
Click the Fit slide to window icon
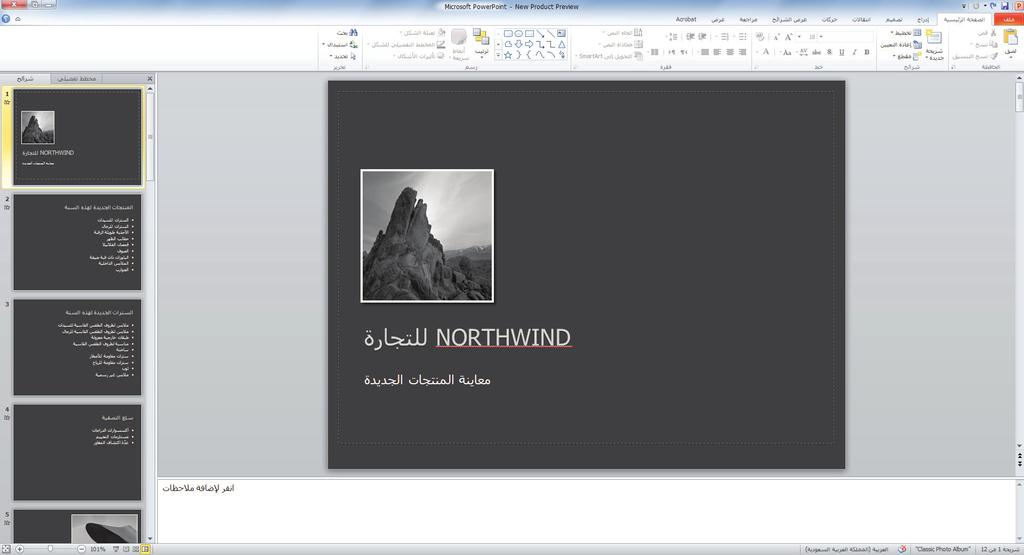[x=6, y=549]
